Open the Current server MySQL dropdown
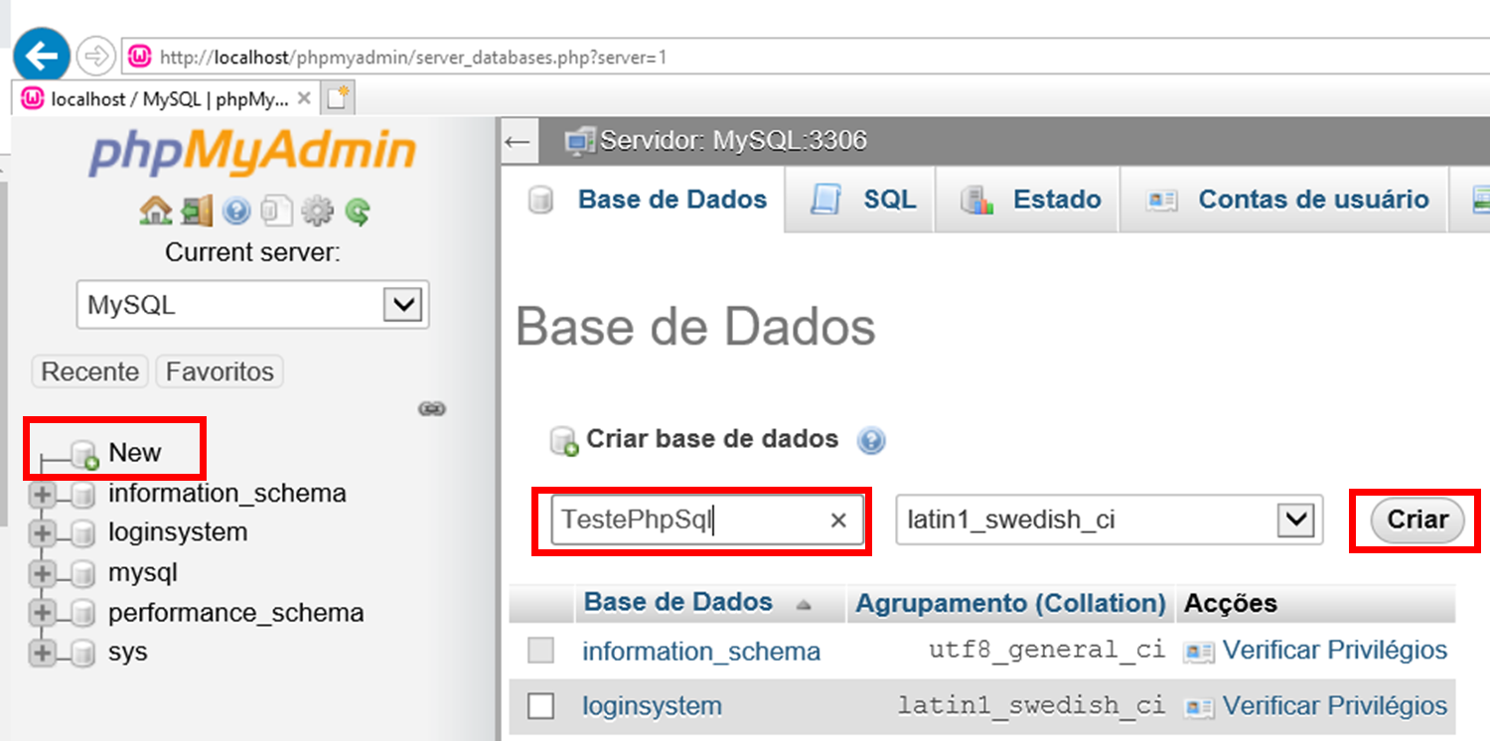The width and height of the screenshot is (1490, 741). pyautogui.click(x=253, y=305)
